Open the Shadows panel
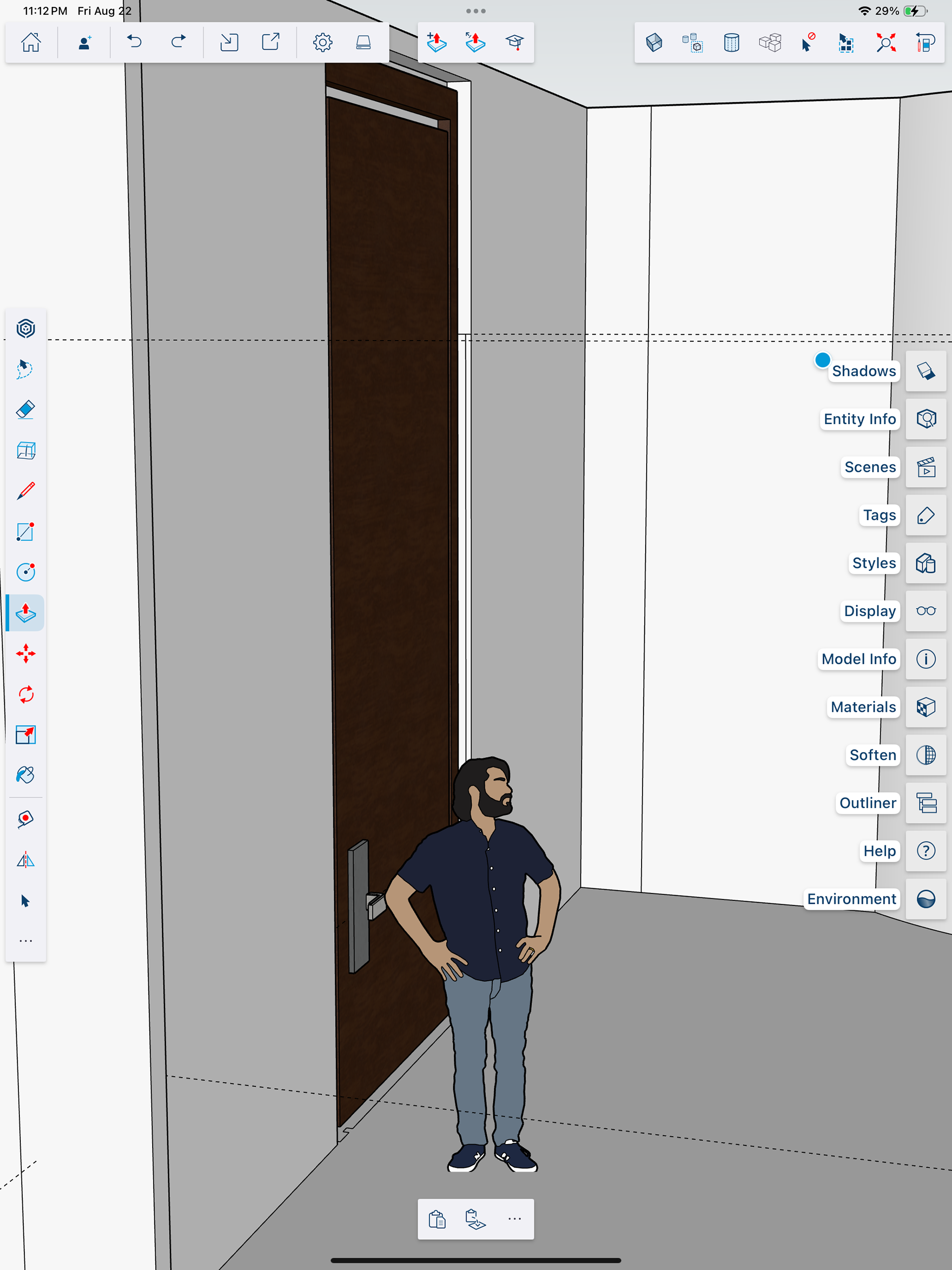This screenshot has width=952, height=1270. tap(925, 371)
